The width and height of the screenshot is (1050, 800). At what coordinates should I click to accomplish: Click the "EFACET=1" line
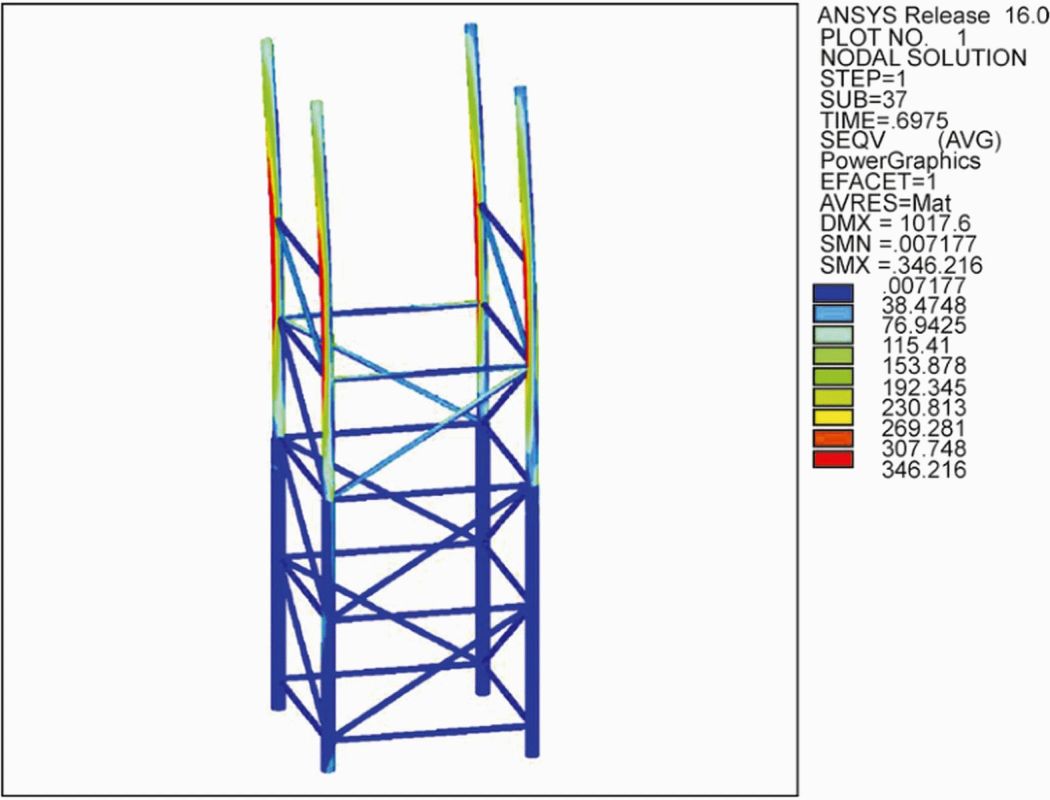tap(879, 182)
